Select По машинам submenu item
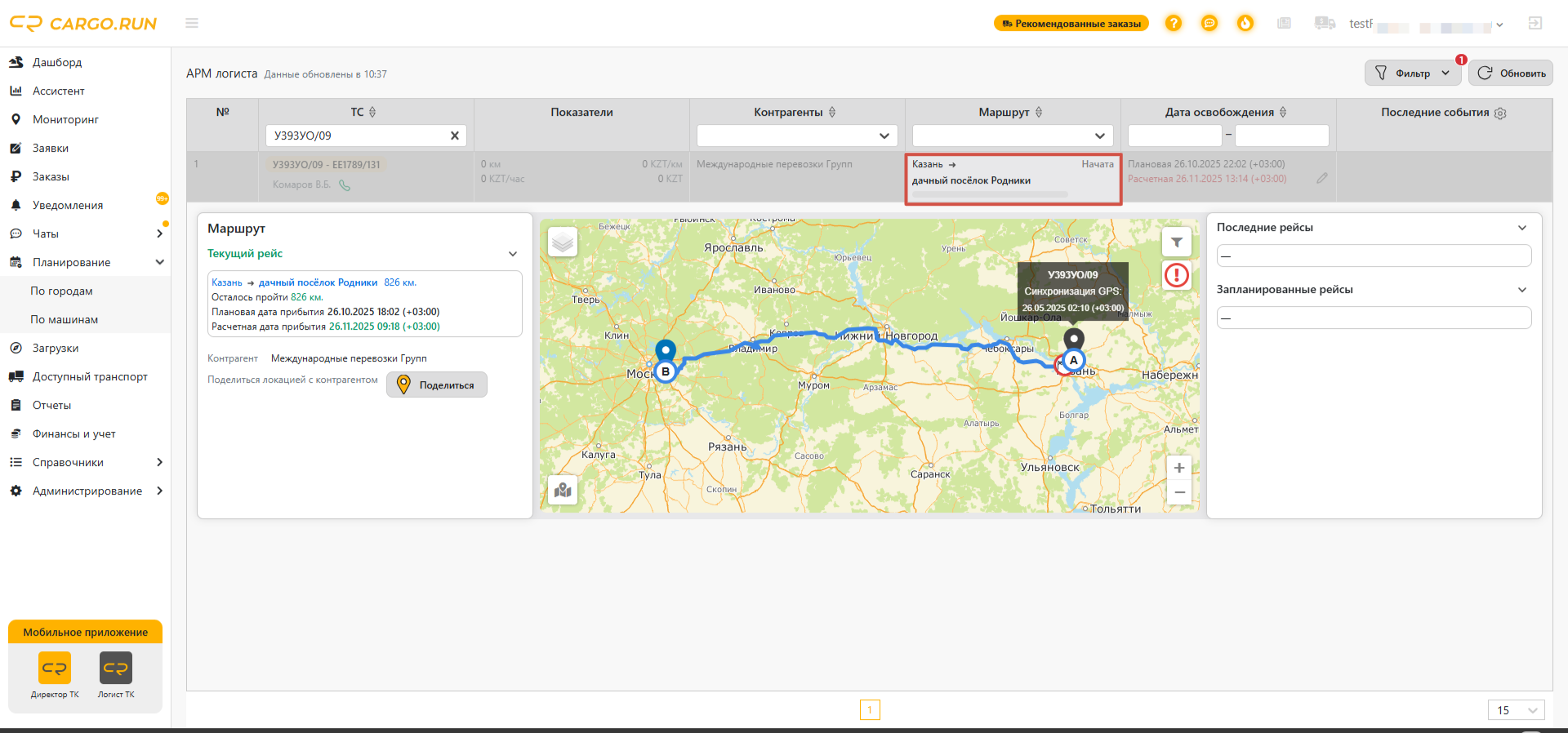Viewport: 1568px width, 733px height. pyautogui.click(x=65, y=319)
